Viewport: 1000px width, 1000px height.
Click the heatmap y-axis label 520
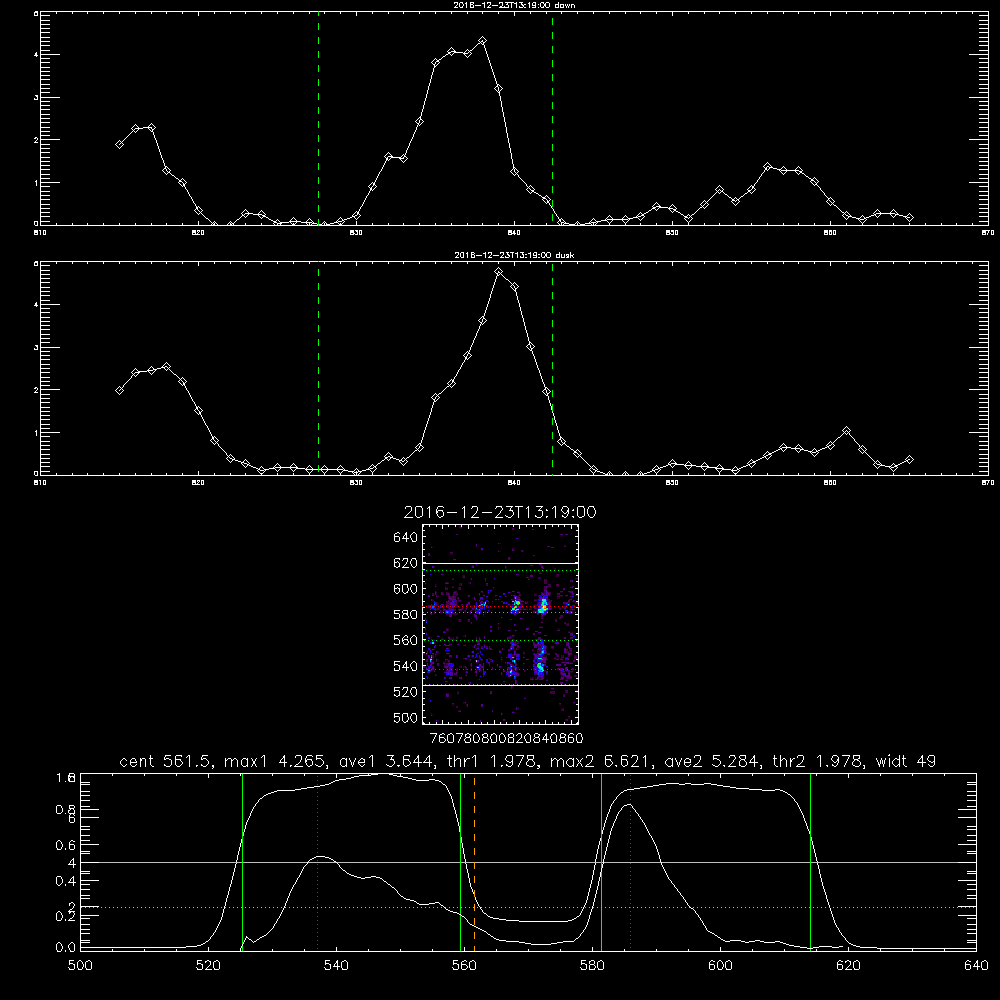coord(406,691)
